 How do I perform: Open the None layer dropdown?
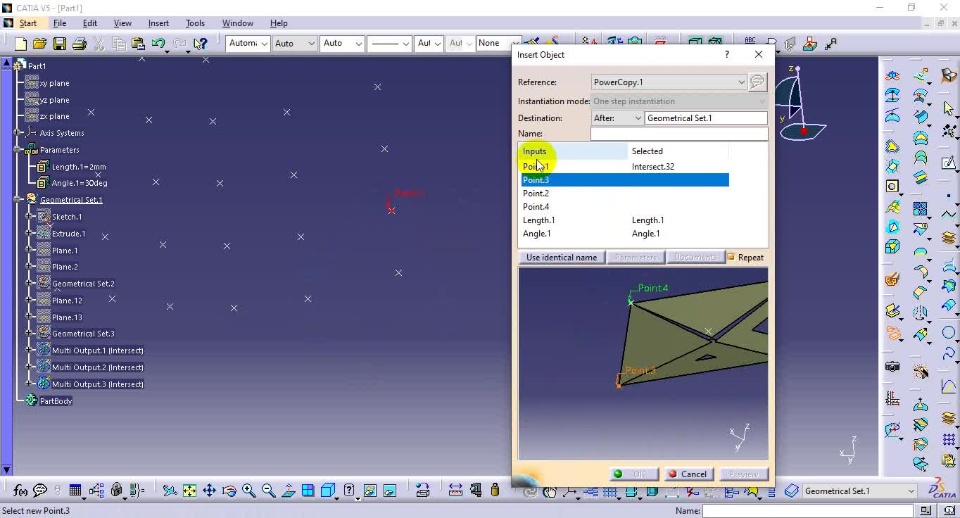point(516,43)
